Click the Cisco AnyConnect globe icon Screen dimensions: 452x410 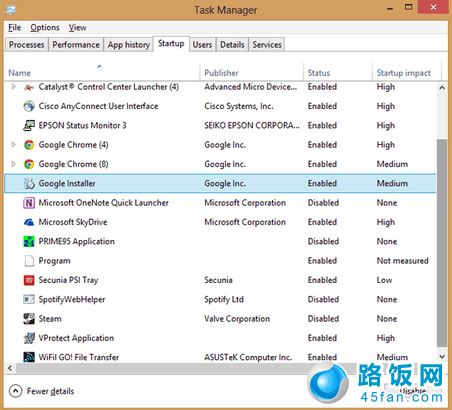pyautogui.click(x=29, y=106)
